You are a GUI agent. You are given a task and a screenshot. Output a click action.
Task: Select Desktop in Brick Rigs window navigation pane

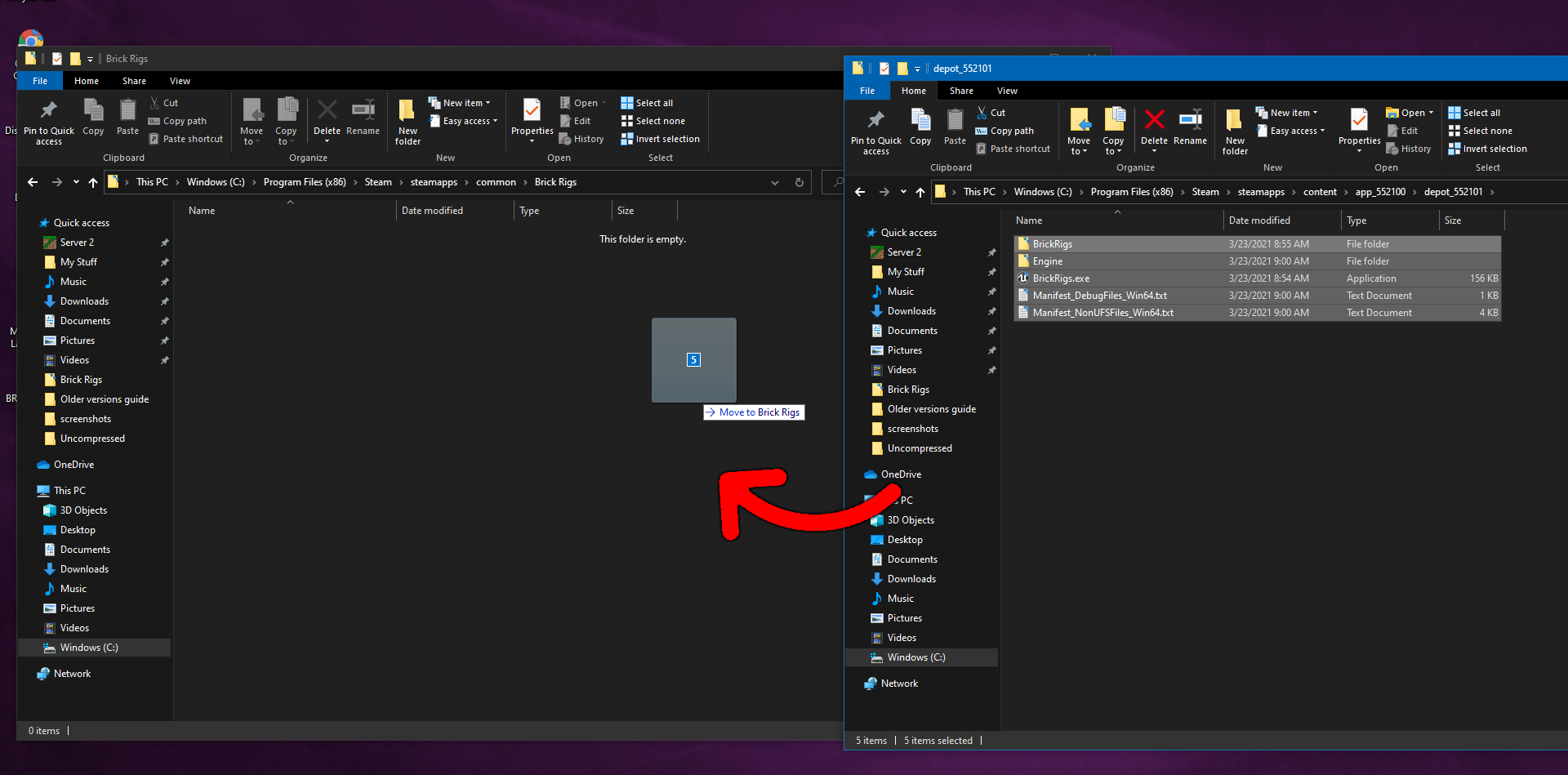point(78,530)
